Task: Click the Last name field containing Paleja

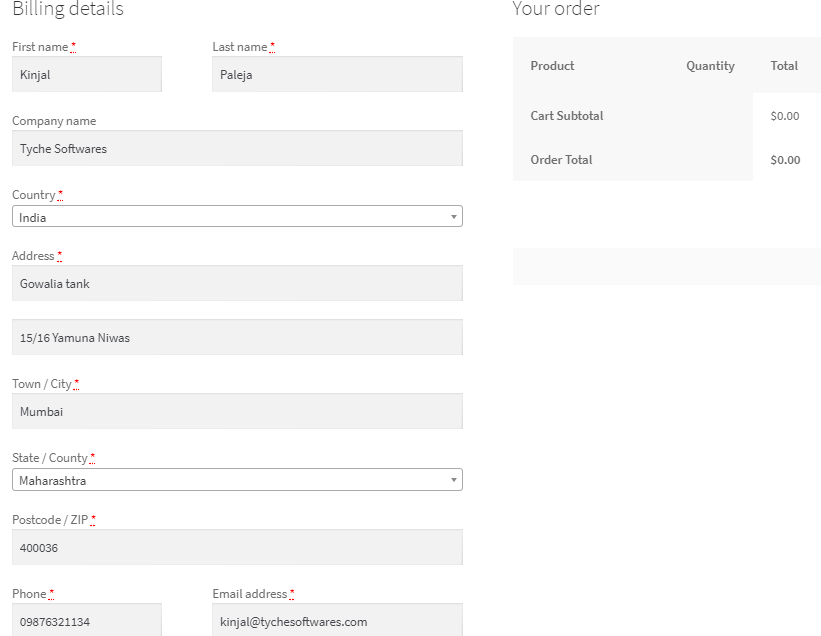Action: 337,74
